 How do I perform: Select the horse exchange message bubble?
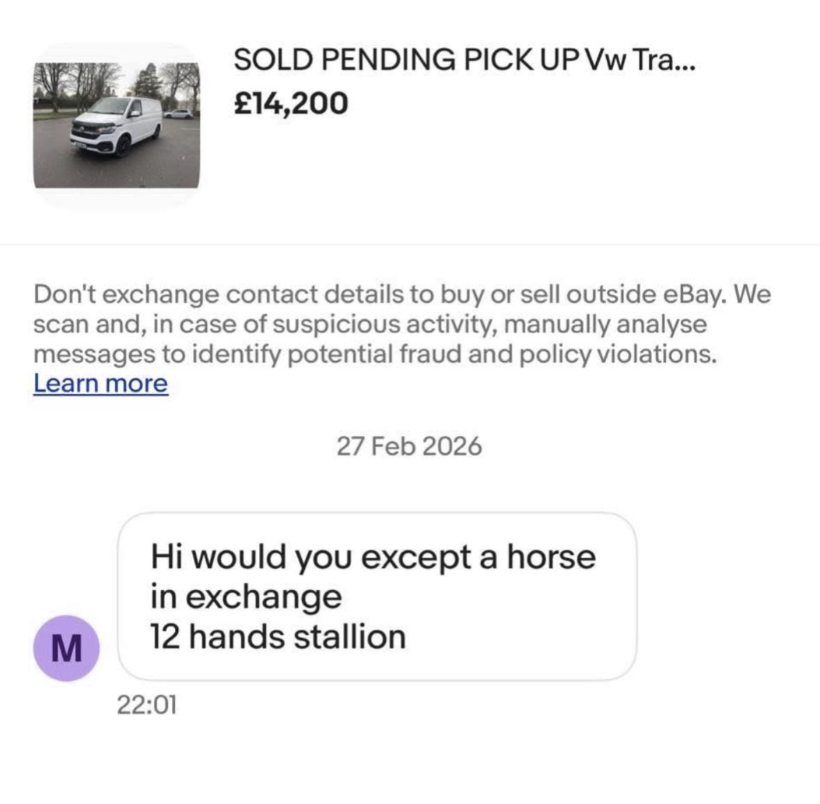click(x=377, y=597)
